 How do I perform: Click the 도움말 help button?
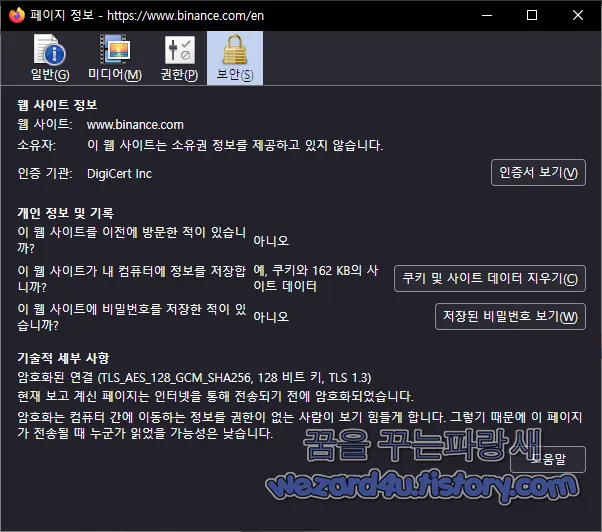click(x=548, y=459)
